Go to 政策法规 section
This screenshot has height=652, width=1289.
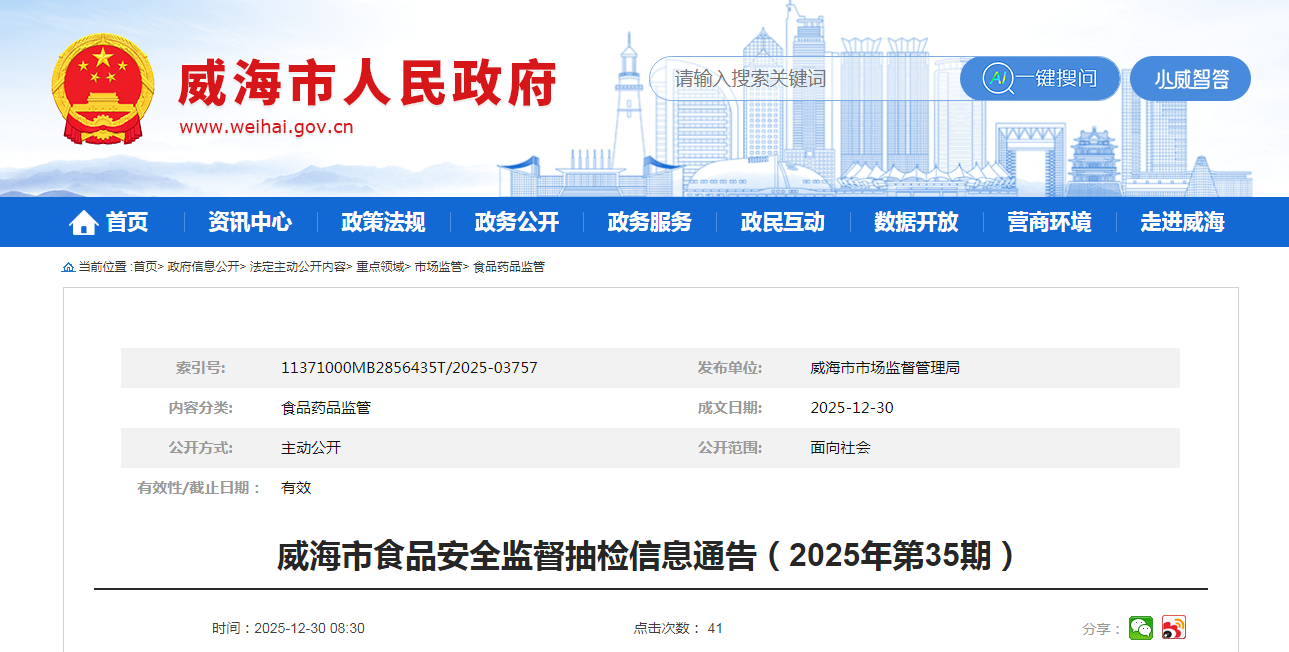coord(383,222)
